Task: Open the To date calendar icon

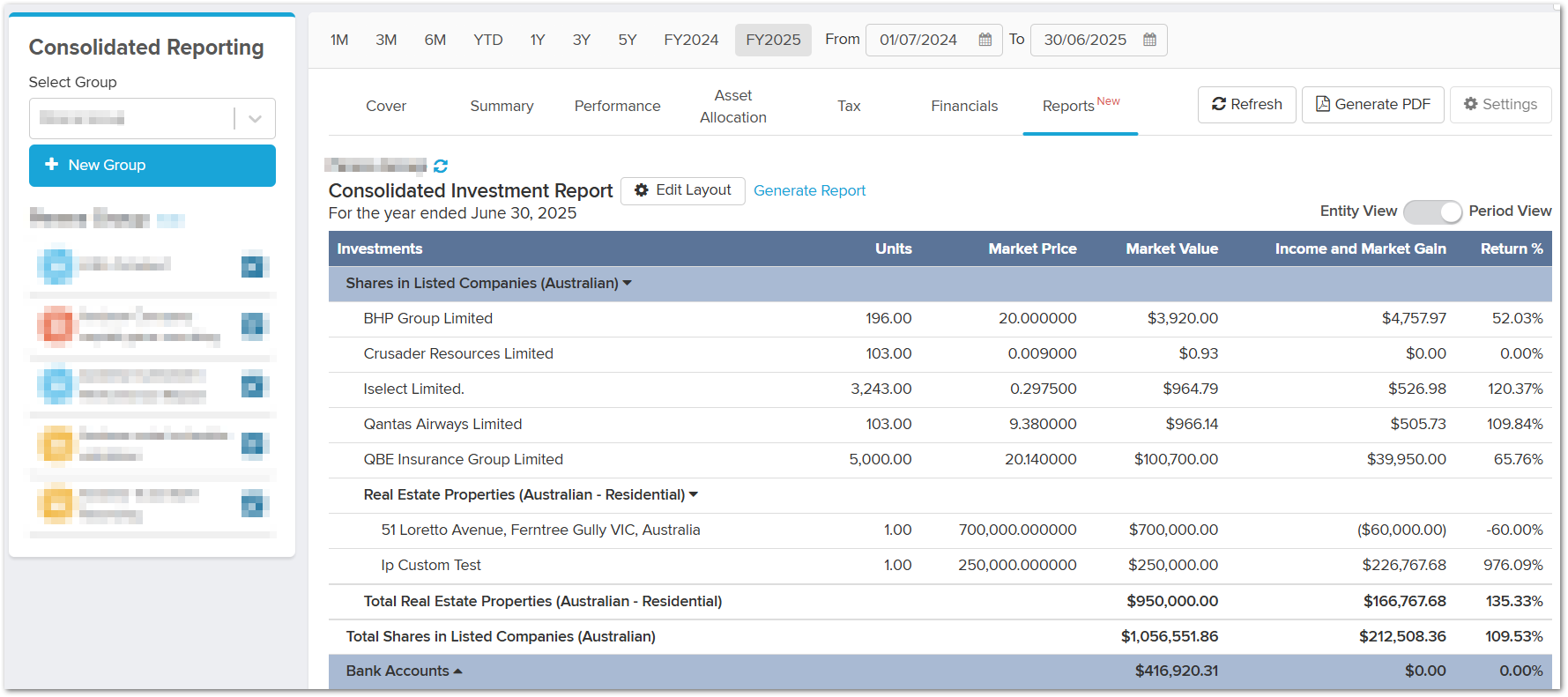Action: [x=1149, y=40]
